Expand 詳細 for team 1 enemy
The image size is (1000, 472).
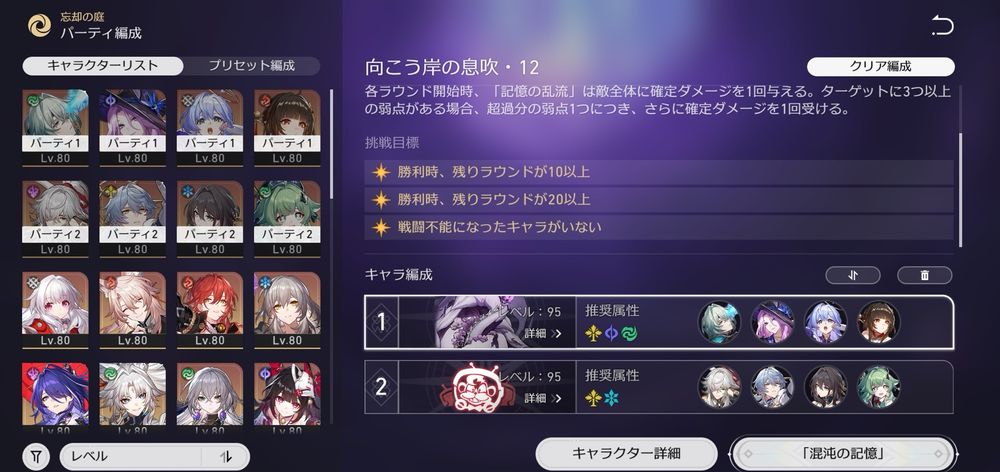click(x=543, y=333)
